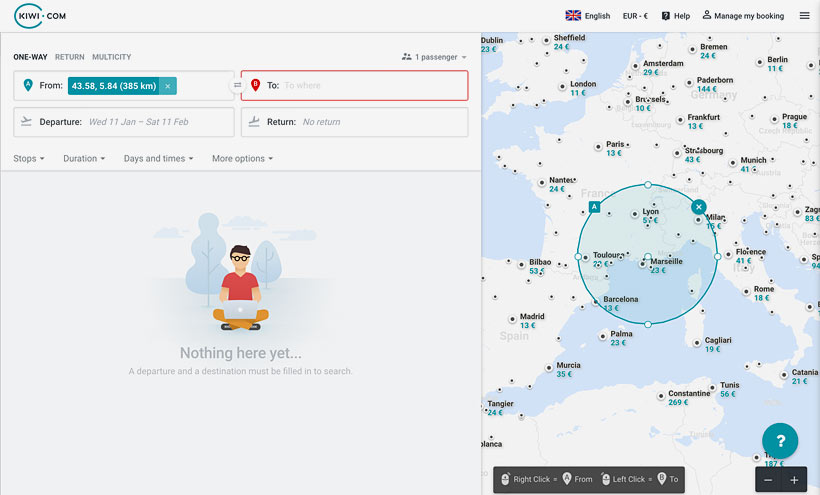Click the Amsterdam 29 € label
Image resolution: width=820 pixels, height=495 pixels.
[x=663, y=67]
